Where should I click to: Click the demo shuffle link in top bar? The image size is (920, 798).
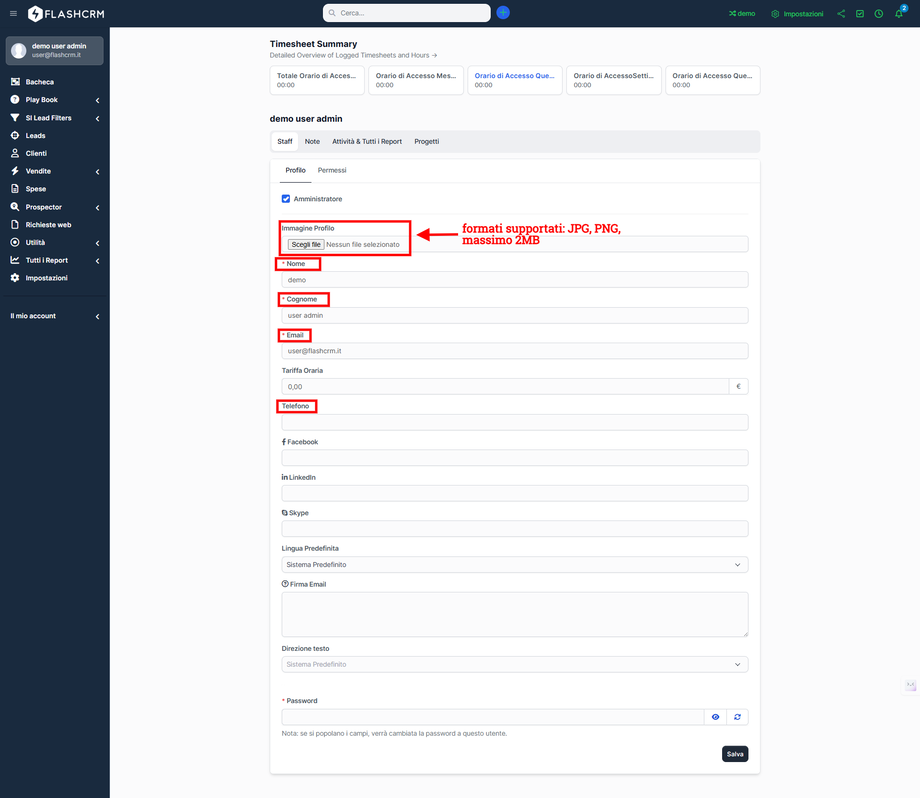(x=742, y=13)
